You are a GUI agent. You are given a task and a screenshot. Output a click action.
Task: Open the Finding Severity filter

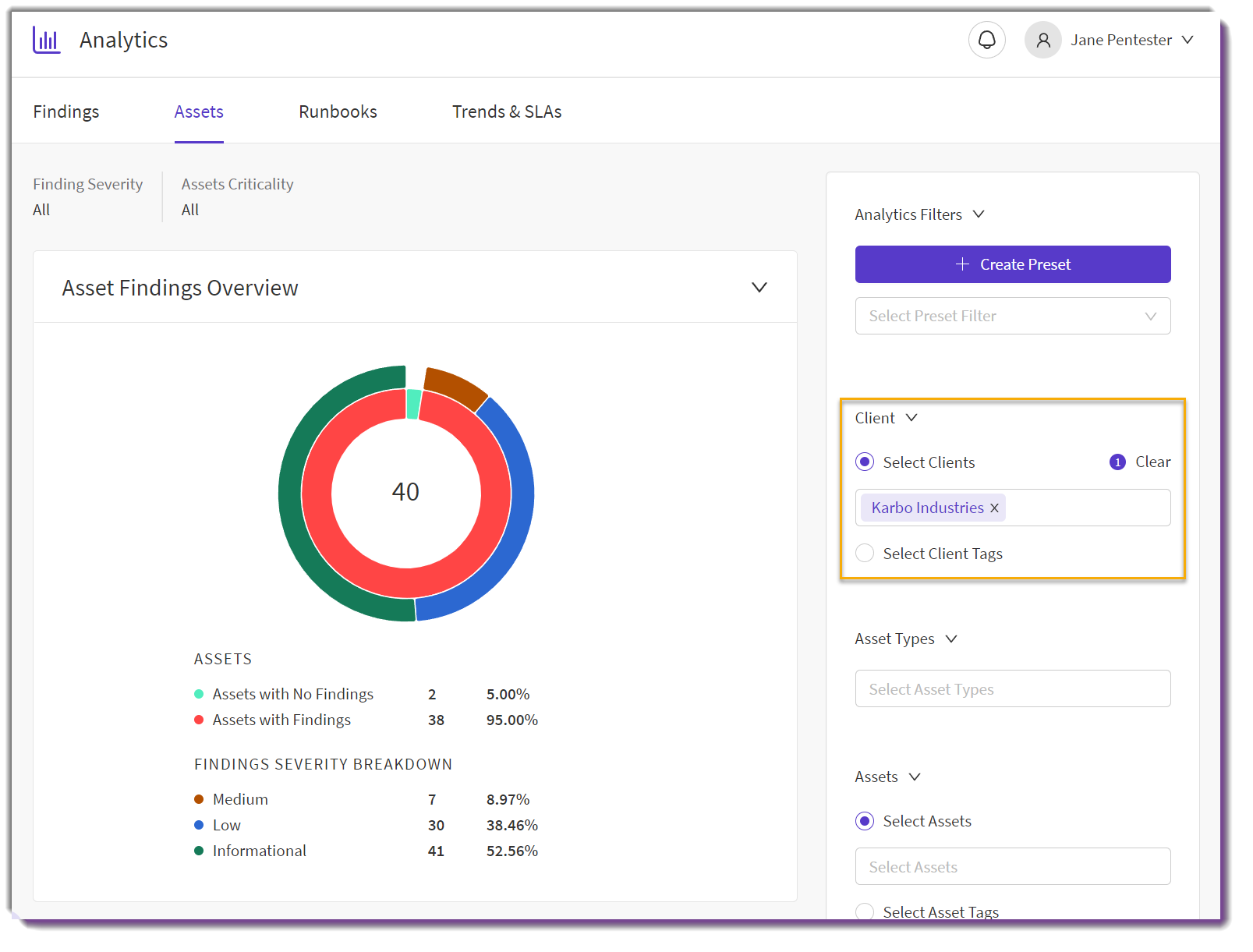pos(88,196)
